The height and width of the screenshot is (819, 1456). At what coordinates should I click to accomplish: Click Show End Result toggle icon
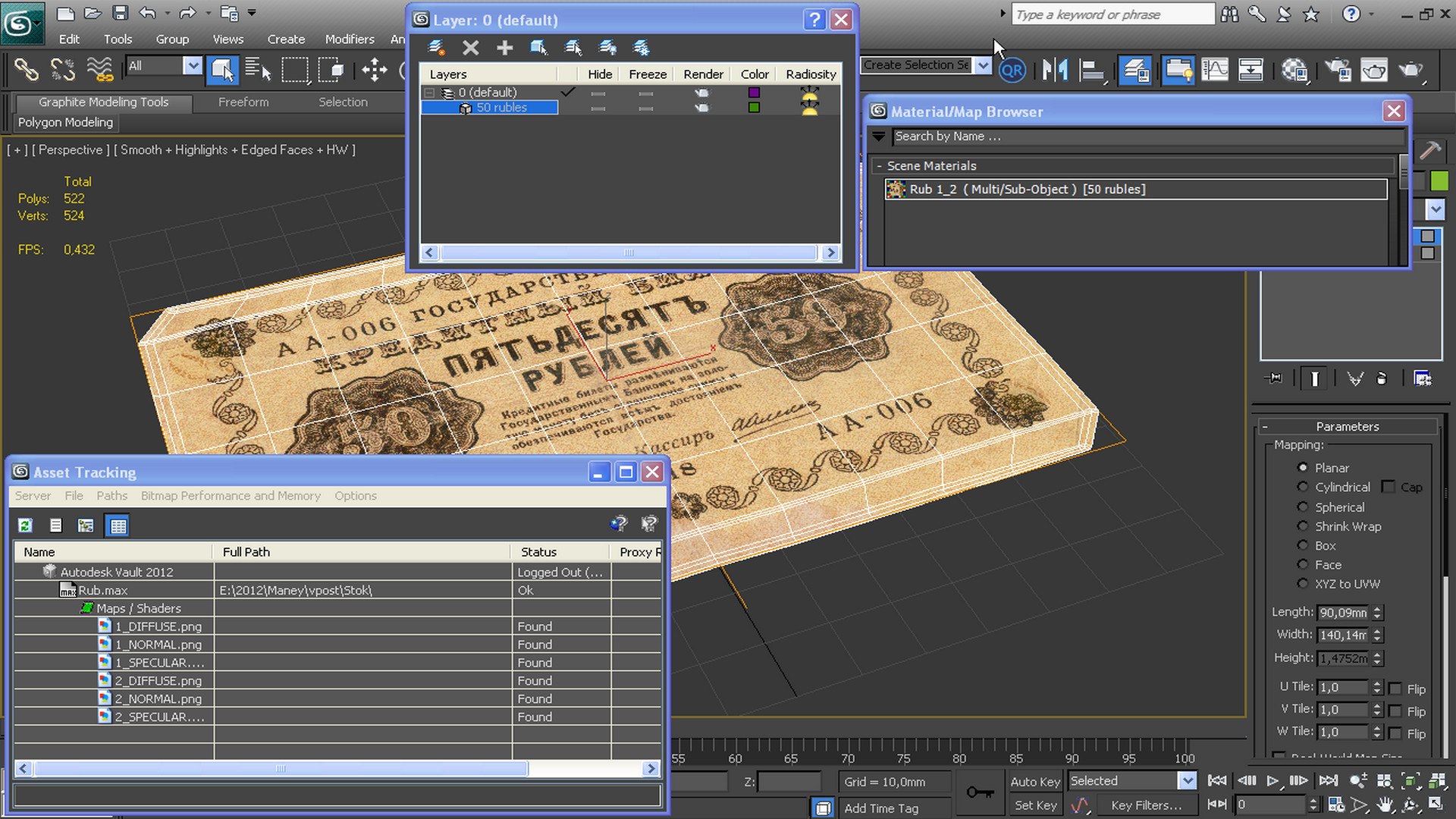coord(1314,378)
